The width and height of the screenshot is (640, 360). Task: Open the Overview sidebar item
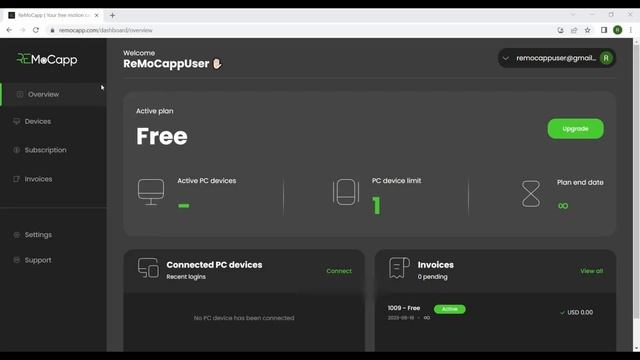point(53,94)
